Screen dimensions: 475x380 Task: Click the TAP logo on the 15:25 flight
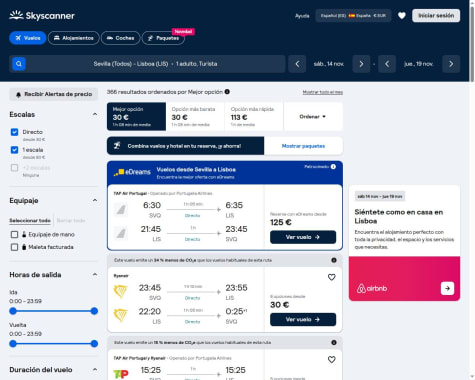tap(121, 374)
